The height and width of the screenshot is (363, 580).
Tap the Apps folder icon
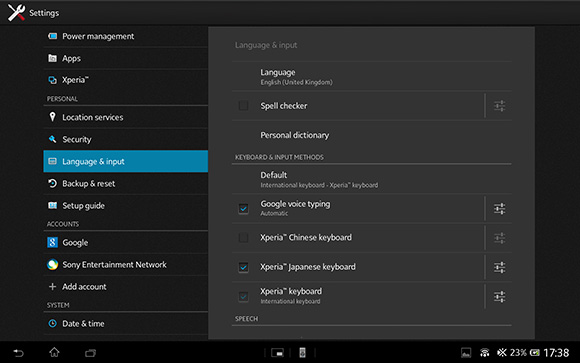pos(53,58)
